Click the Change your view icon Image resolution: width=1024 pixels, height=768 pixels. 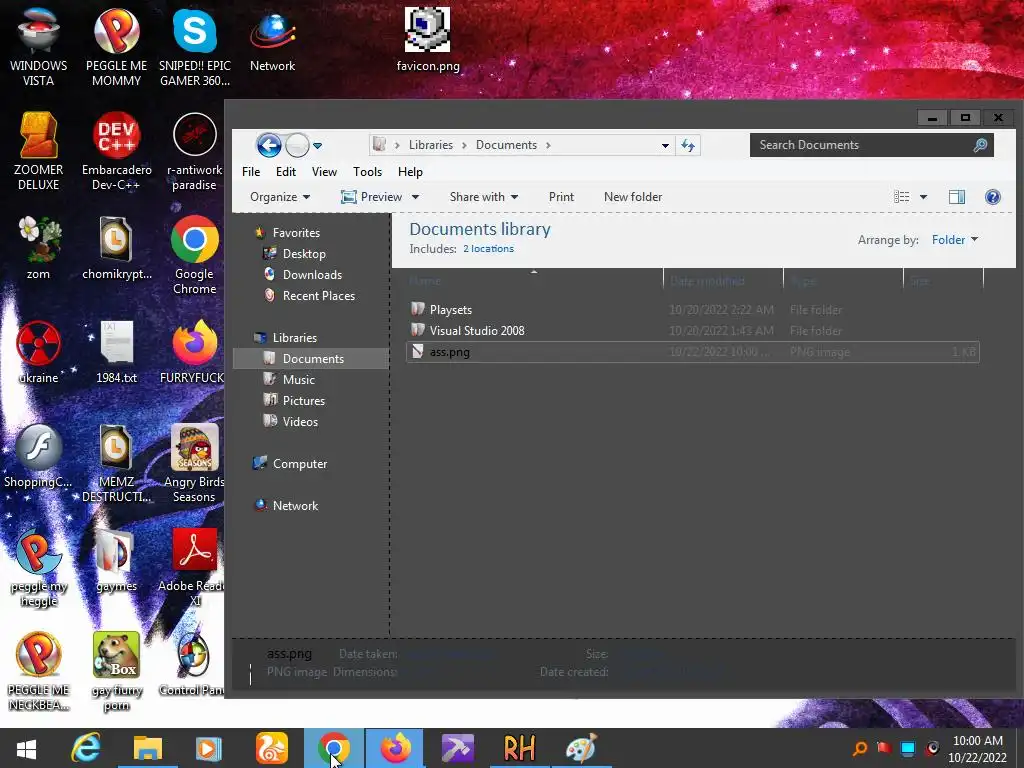[901, 197]
